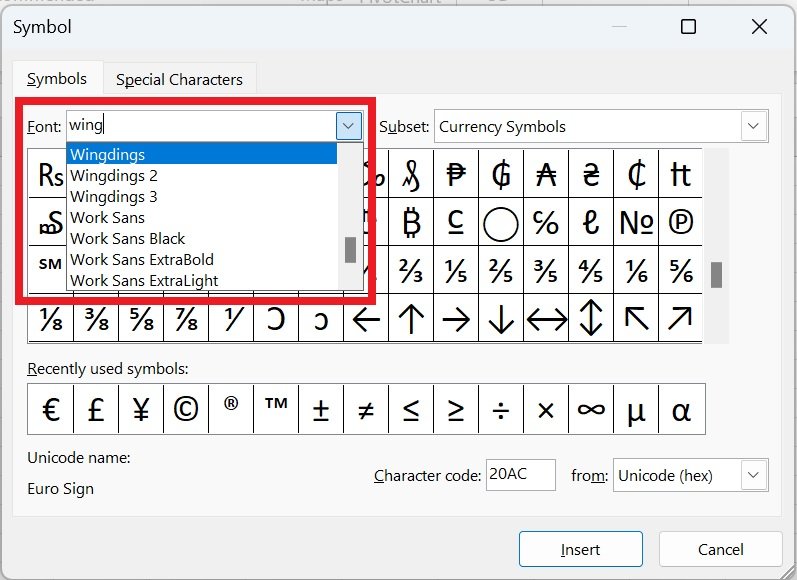Select the SM service mark symbol
The image size is (797, 580).
coord(50,264)
